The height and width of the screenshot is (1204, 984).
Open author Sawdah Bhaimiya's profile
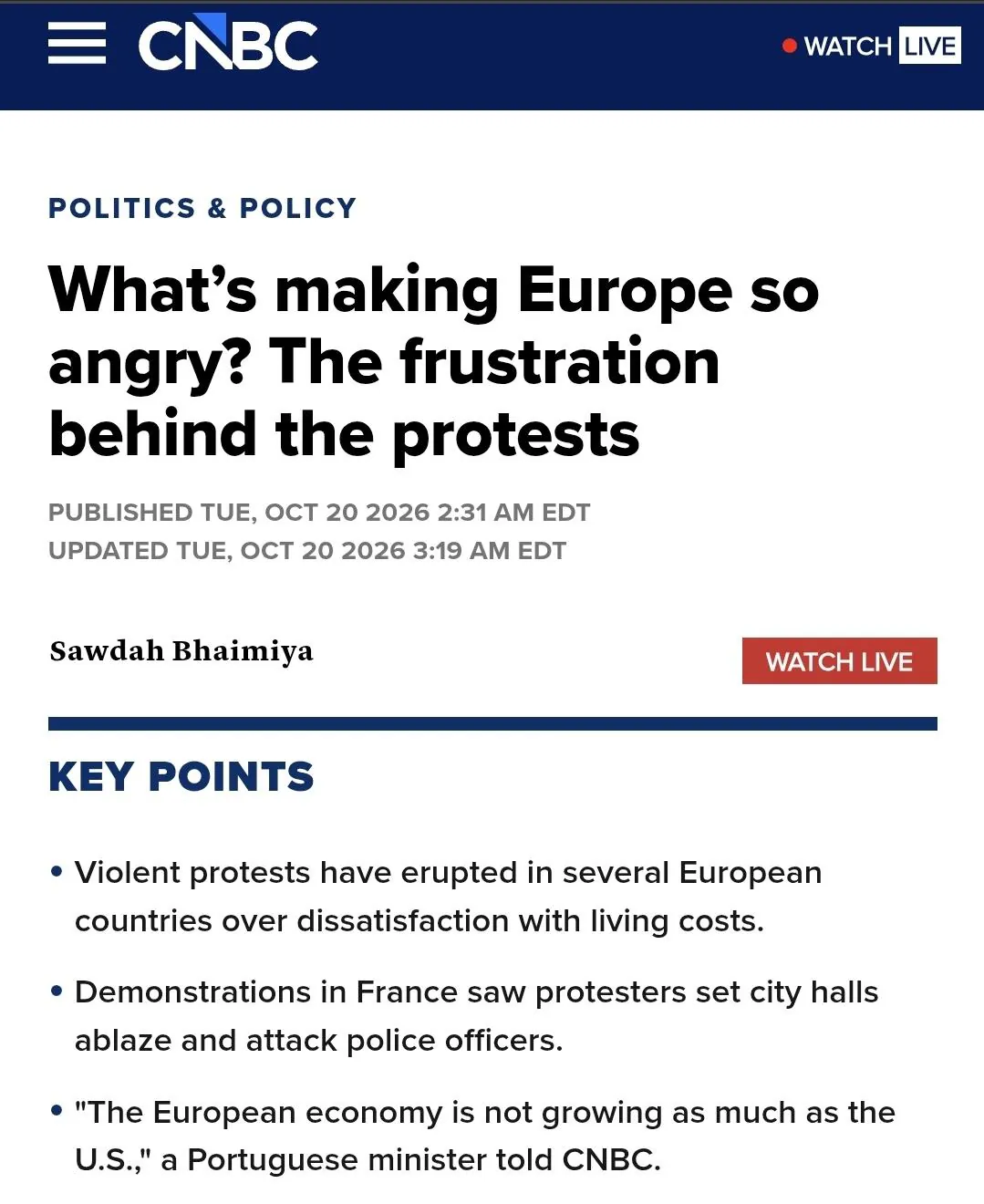[x=181, y=651]
